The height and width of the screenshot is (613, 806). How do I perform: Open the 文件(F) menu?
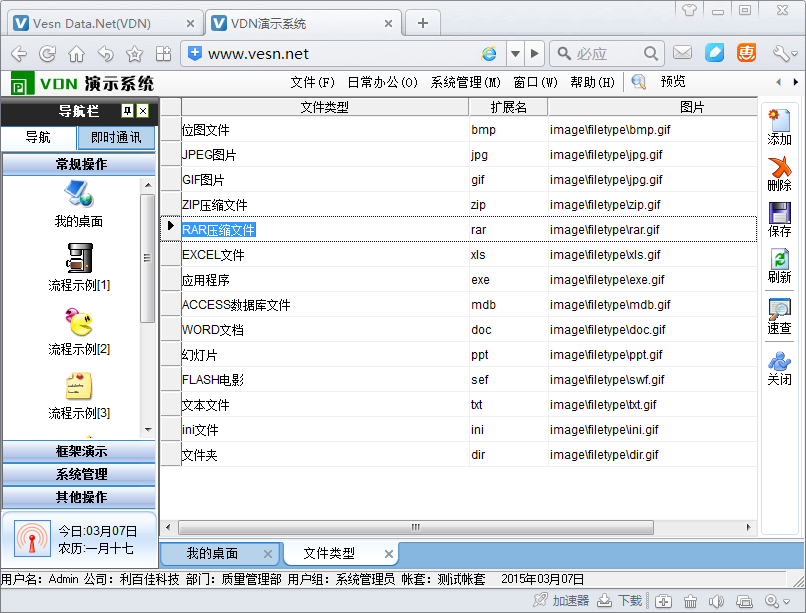click(312, 82)
